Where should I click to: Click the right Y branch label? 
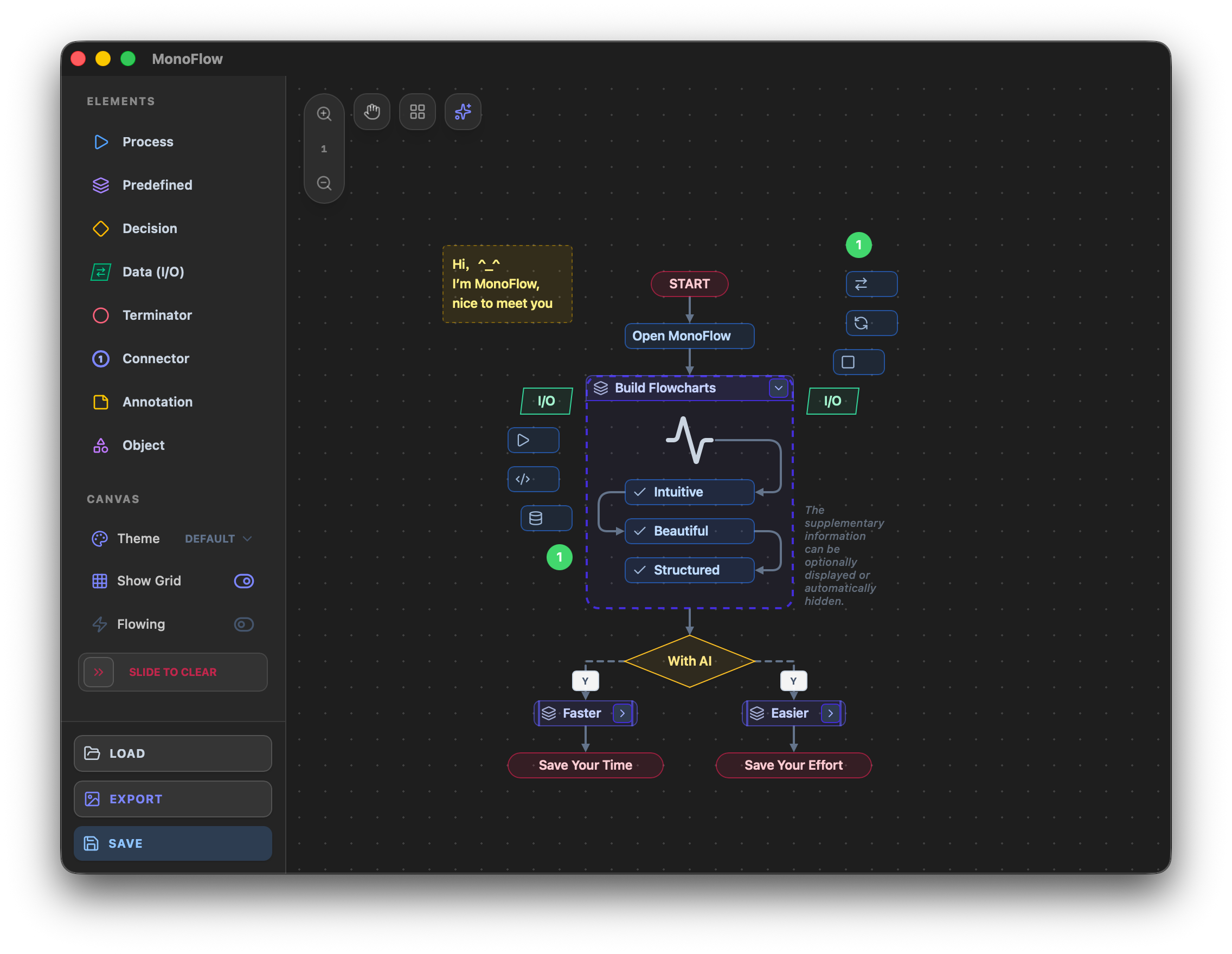(794, 681)
